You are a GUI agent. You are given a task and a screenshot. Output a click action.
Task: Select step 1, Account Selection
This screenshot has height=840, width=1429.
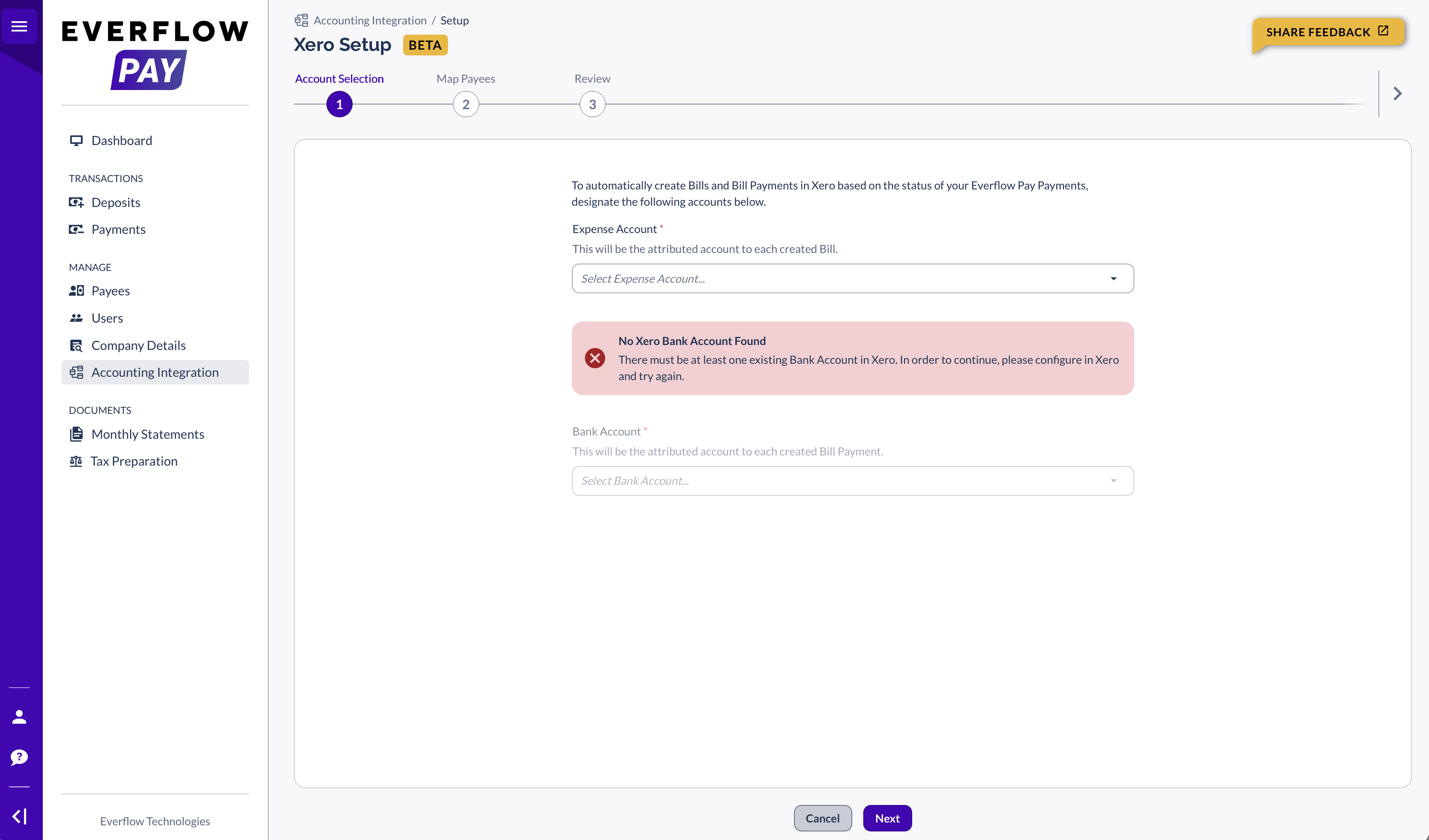[x=339, y=104]
